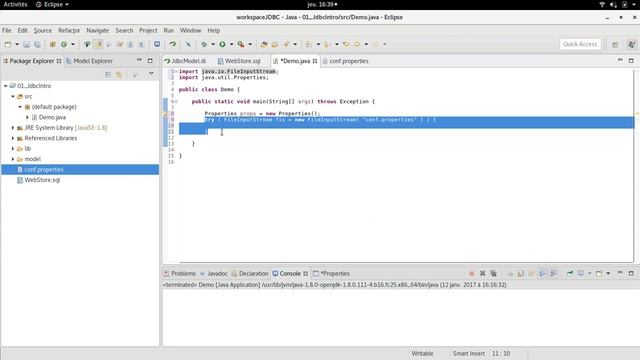Viewport: 640px width, 360px height.
Task: Click the Save All toolbar icon
Action: point(37,44)
